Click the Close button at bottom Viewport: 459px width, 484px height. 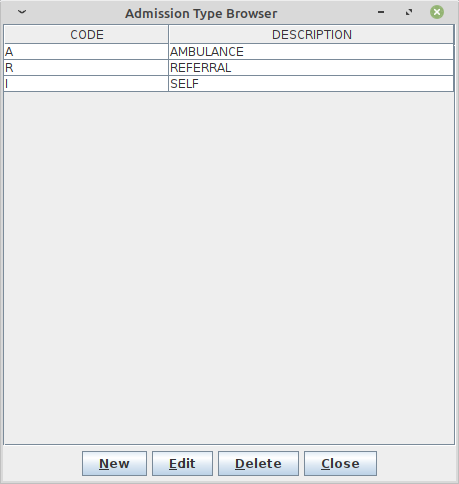(x=340, y=463)
